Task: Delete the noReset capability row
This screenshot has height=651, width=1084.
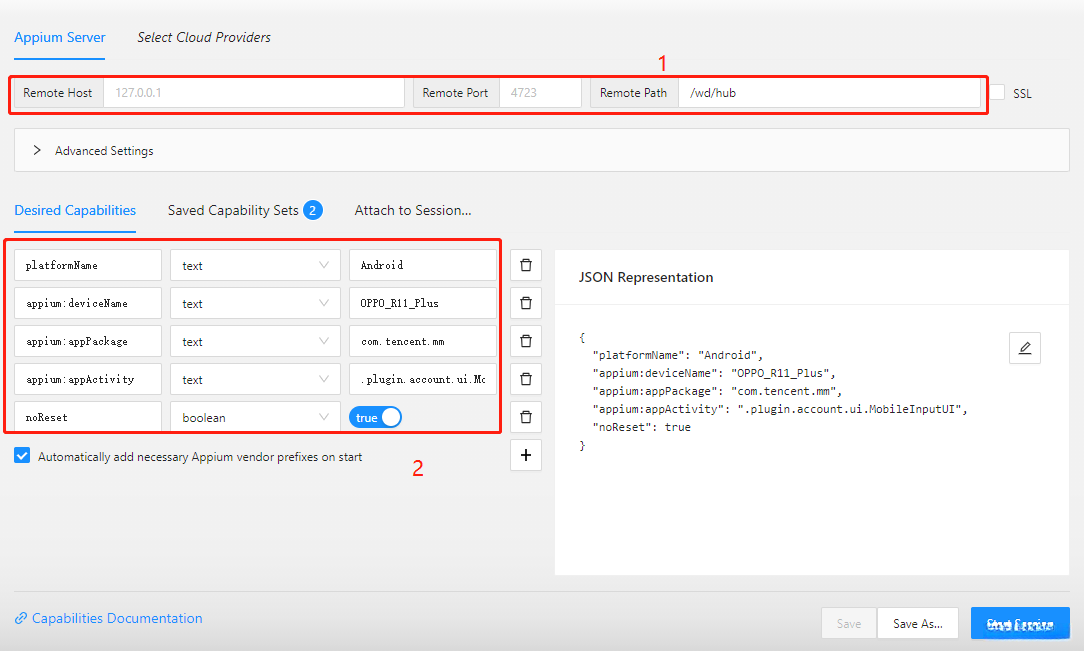Action: pyautogui.click(x=525, y=417)
